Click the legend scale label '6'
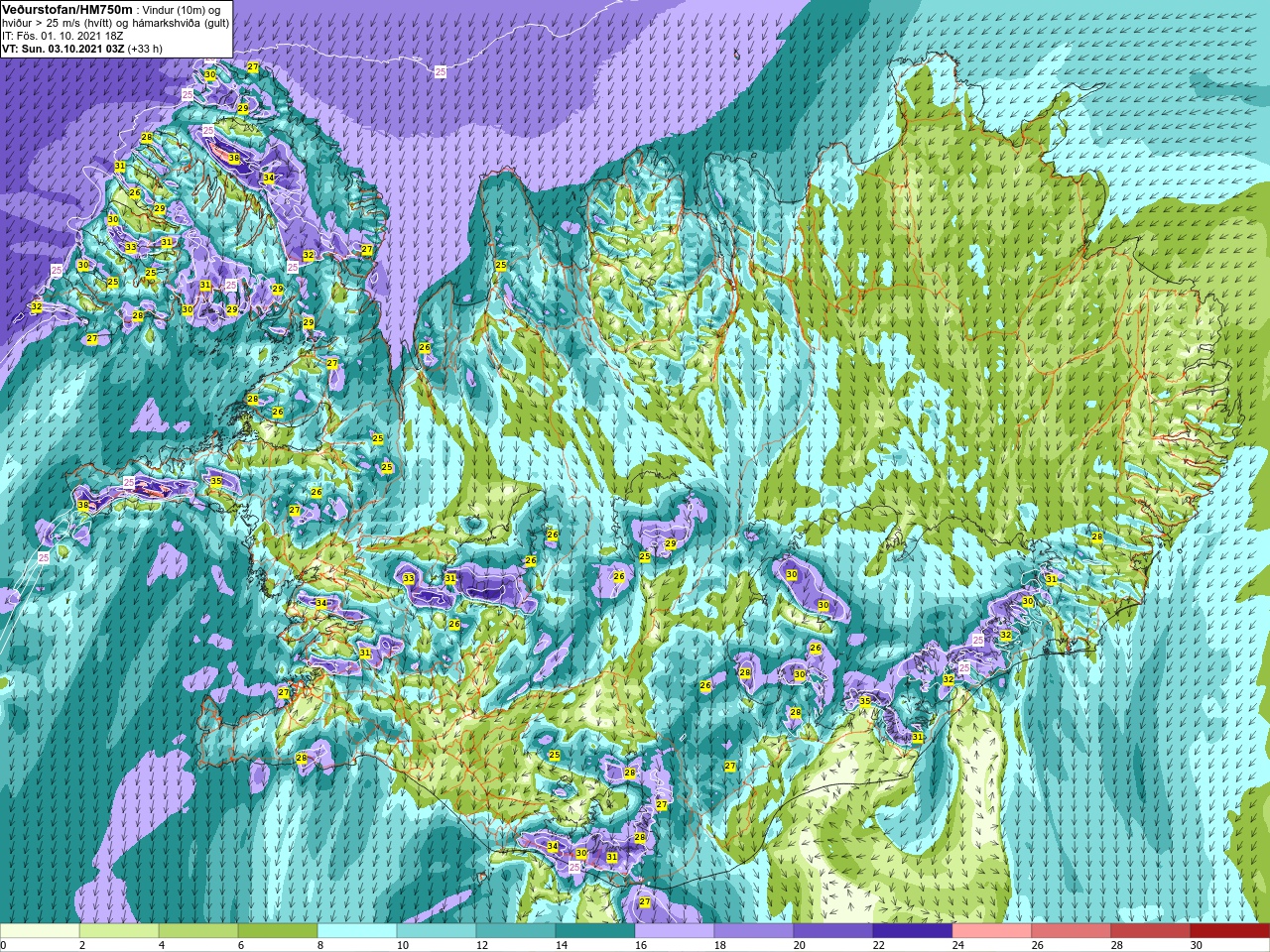The image size is (1270, 952). (241, 945)
